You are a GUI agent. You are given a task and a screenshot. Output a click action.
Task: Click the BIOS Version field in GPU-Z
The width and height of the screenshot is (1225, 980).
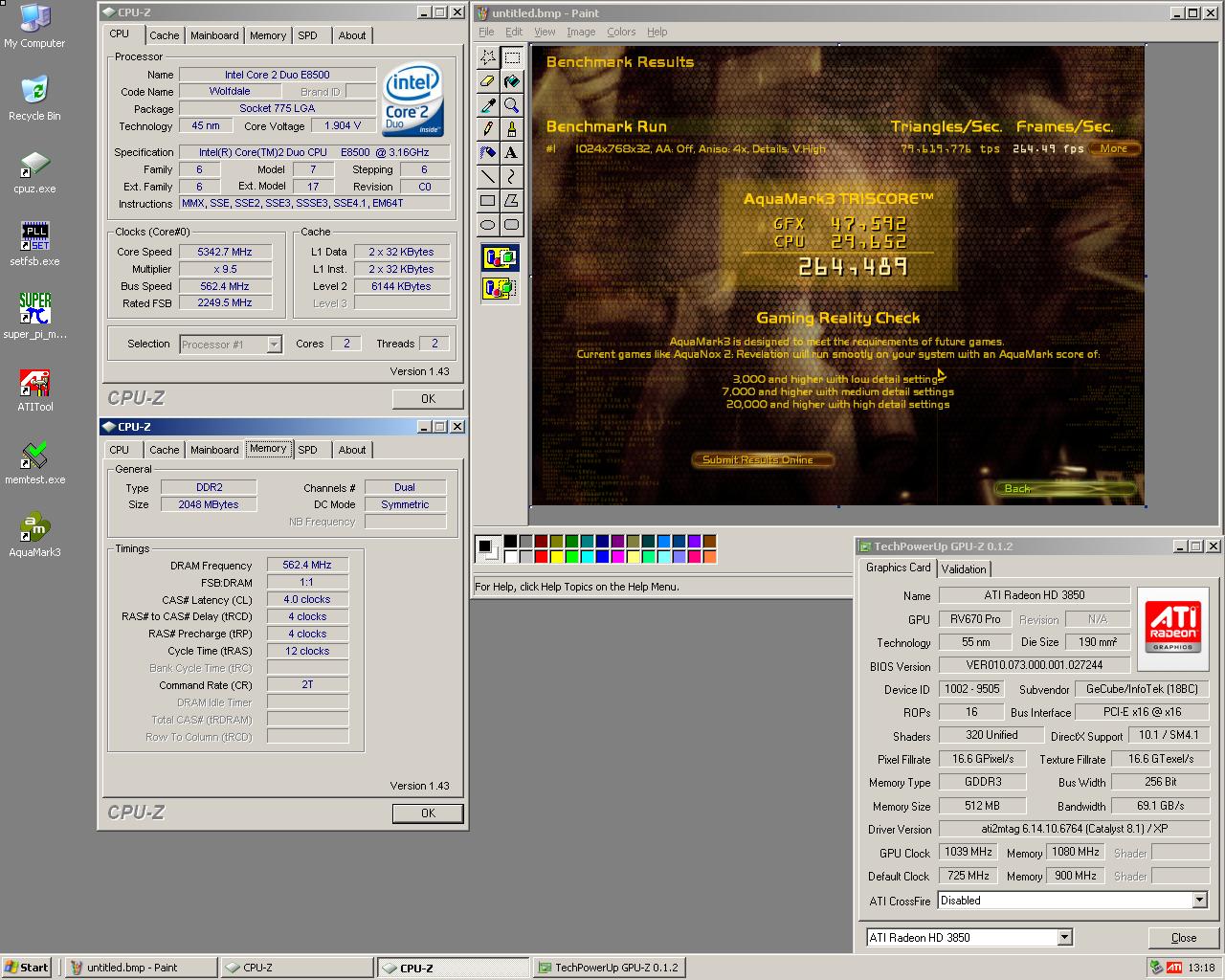click(1034, 665)
